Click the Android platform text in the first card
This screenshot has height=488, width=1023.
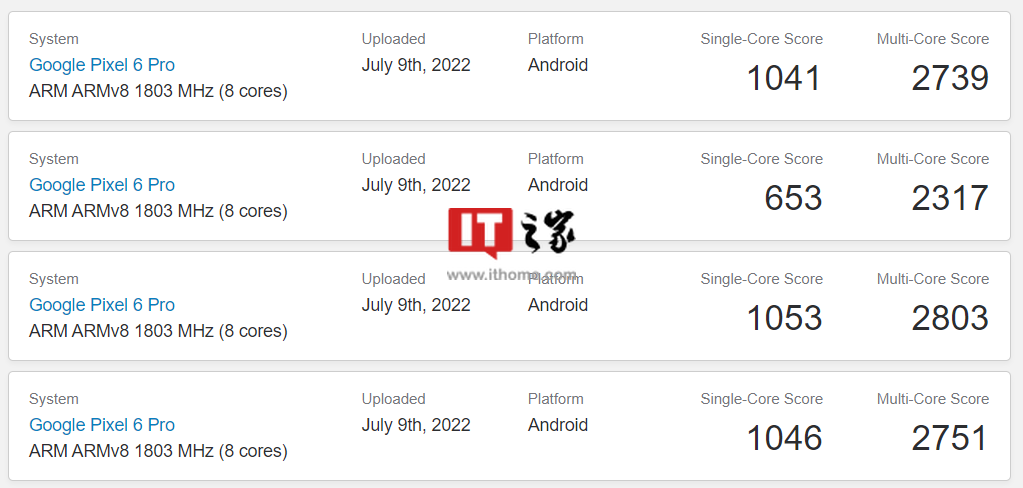tap(558, 65)
